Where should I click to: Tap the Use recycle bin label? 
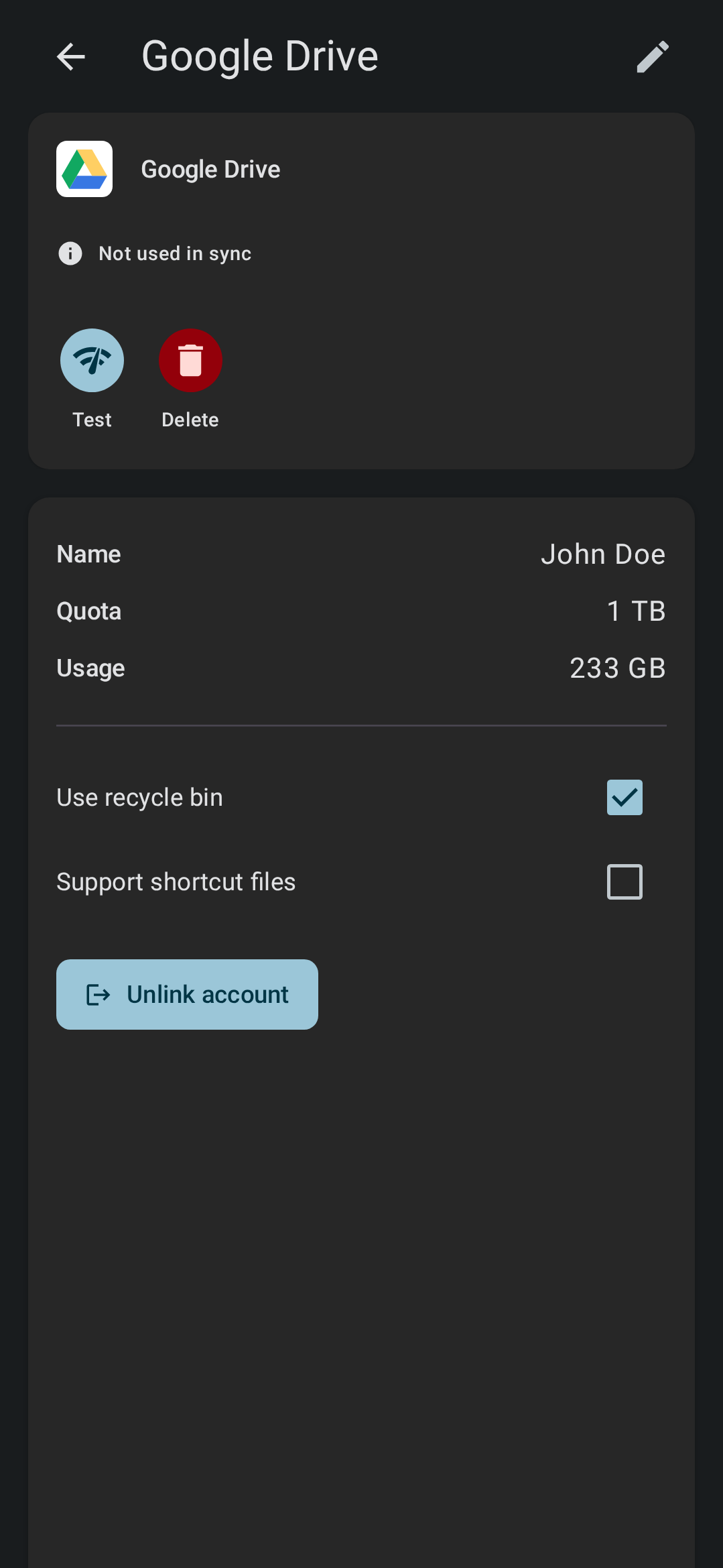click(x=139, y=798)
